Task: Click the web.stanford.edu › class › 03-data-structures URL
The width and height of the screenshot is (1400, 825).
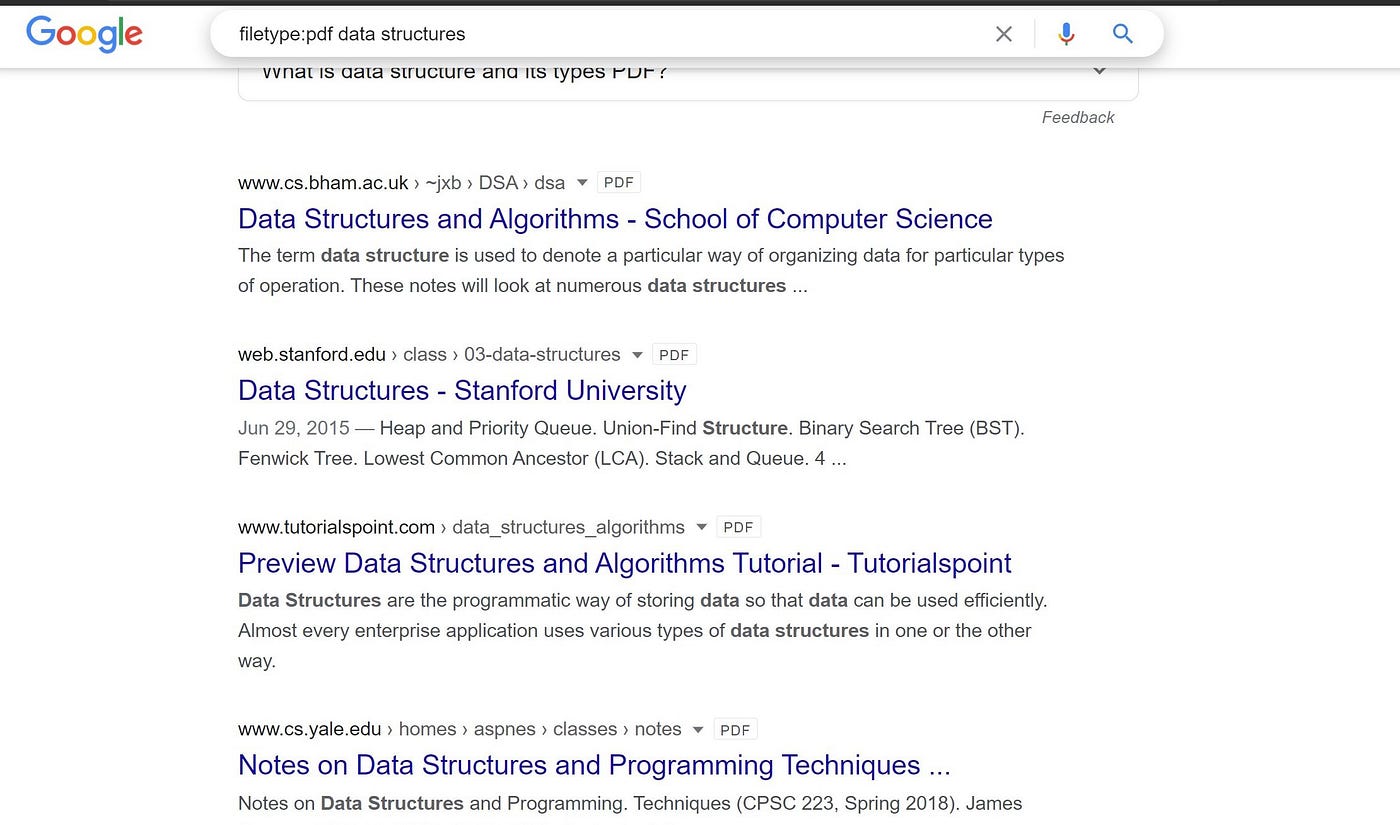Action: point(429,354)
